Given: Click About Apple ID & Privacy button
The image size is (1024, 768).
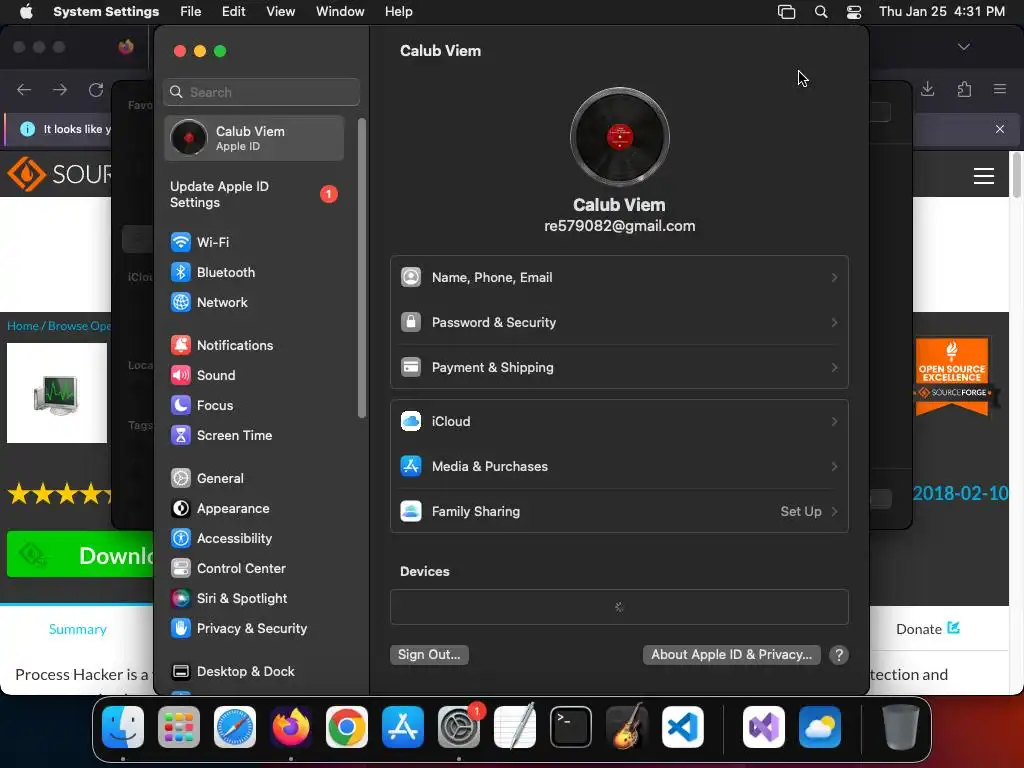Looking at the screenshot, I should tap(731, 654).
